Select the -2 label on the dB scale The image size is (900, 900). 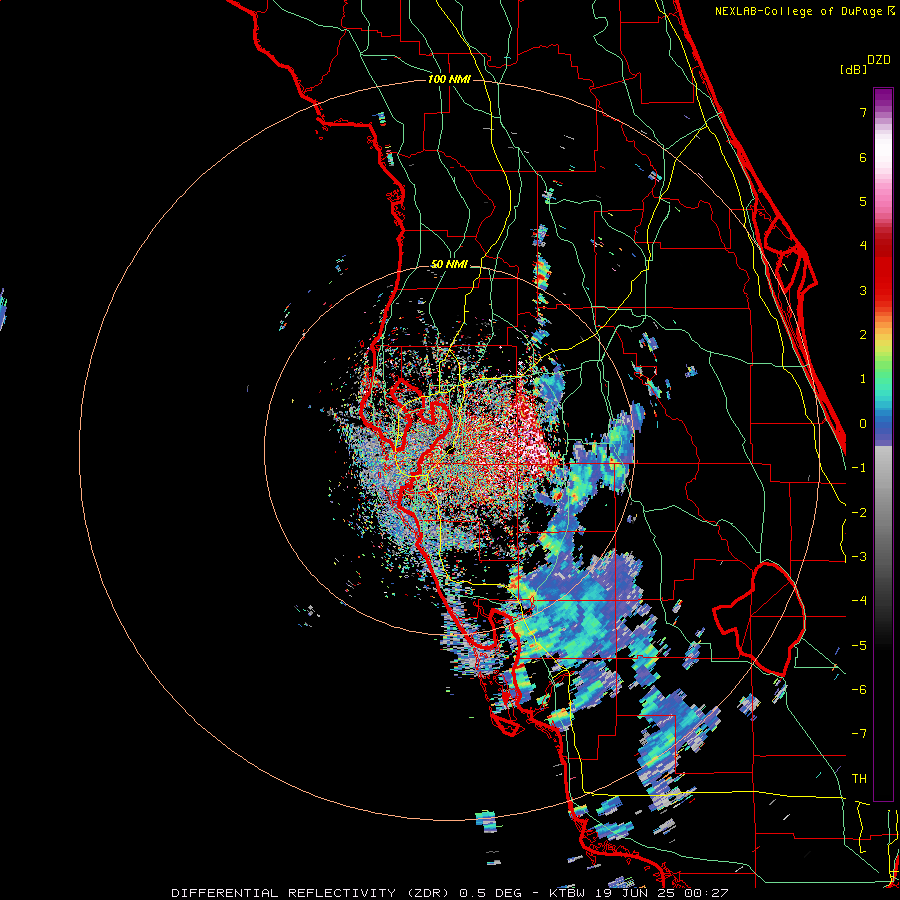click(x=859, y=512)
